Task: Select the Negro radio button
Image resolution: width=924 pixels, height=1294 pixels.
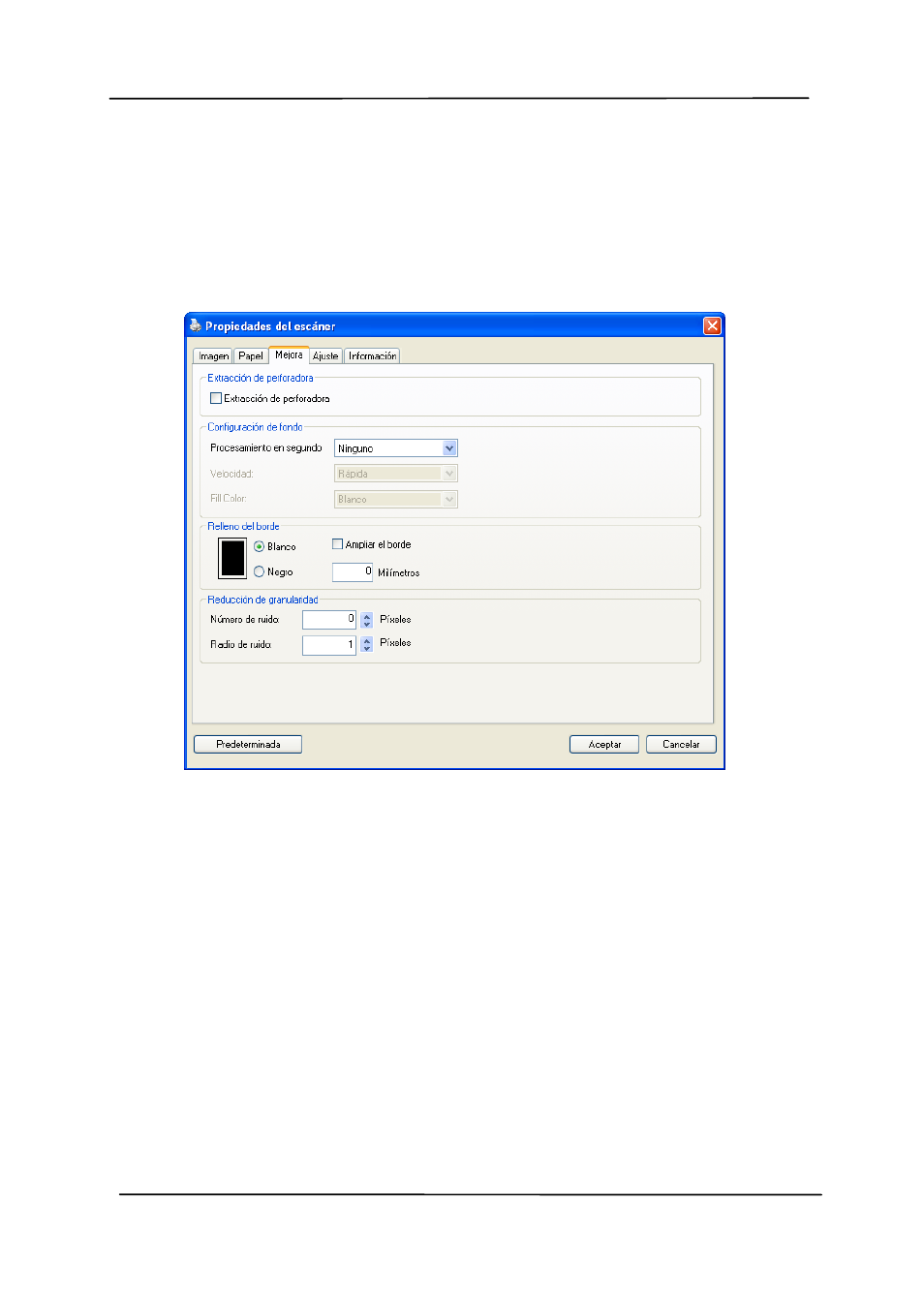Action: tap(259, 571)
